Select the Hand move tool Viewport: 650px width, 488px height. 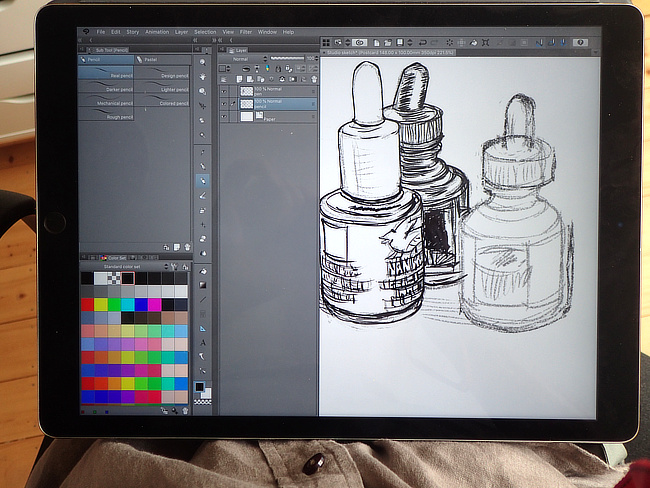(203, 75)
